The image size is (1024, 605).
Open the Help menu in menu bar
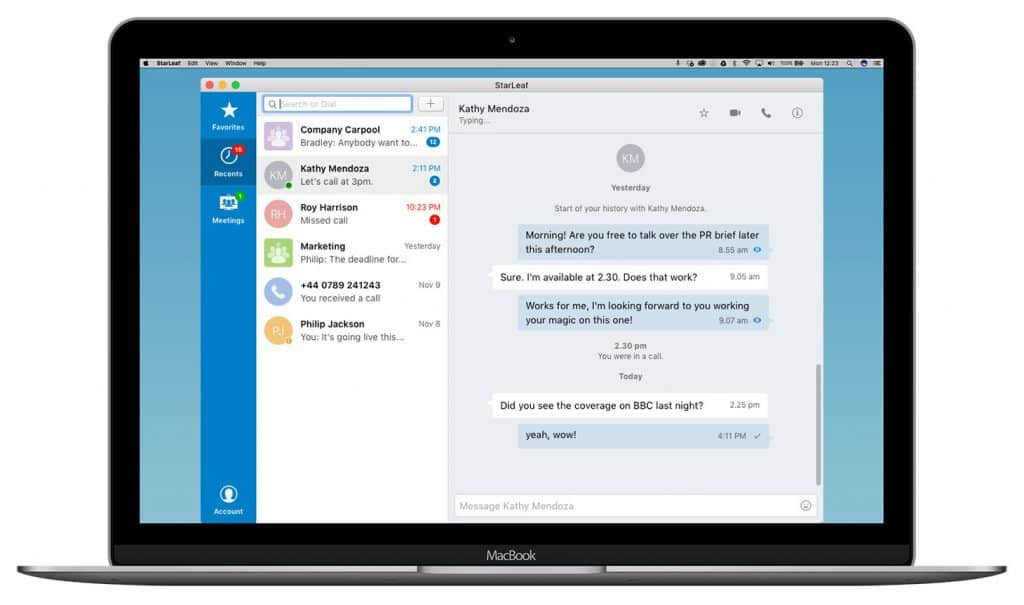(x=260, y=63)
